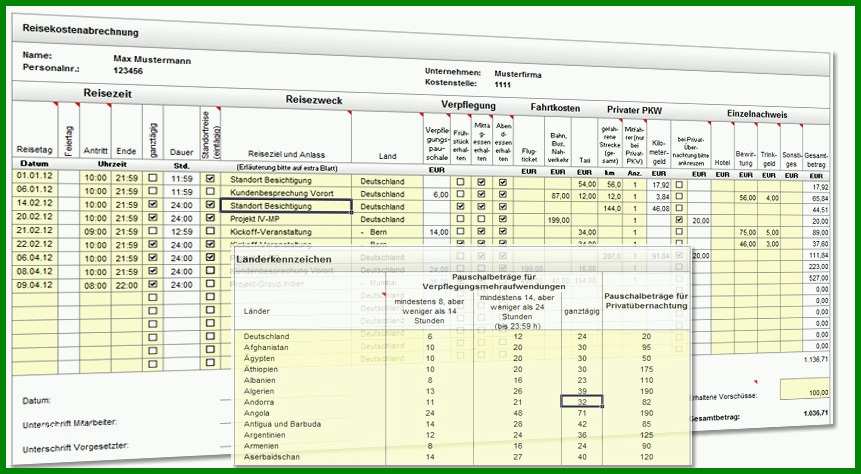The height and width of the screenshot is (474, 861).
Task: Click Äthiopien in the Länder list
Action: coord(261,369)
